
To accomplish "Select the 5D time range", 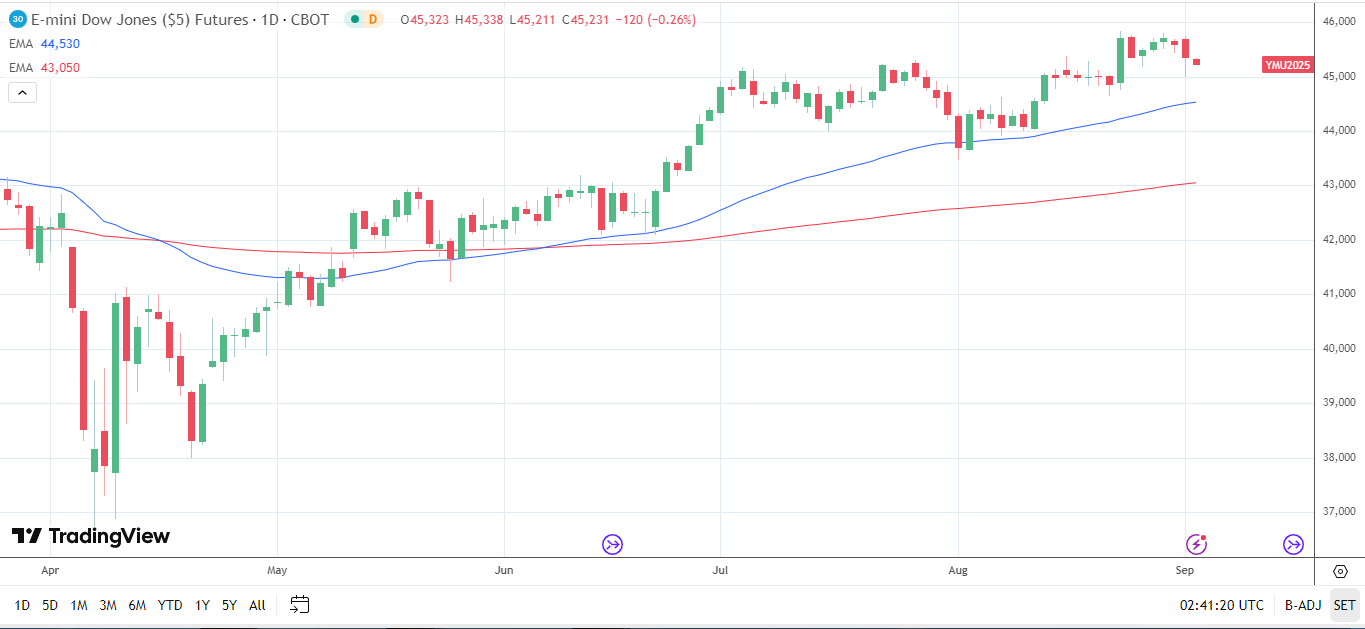I will [x=50, y=605].
